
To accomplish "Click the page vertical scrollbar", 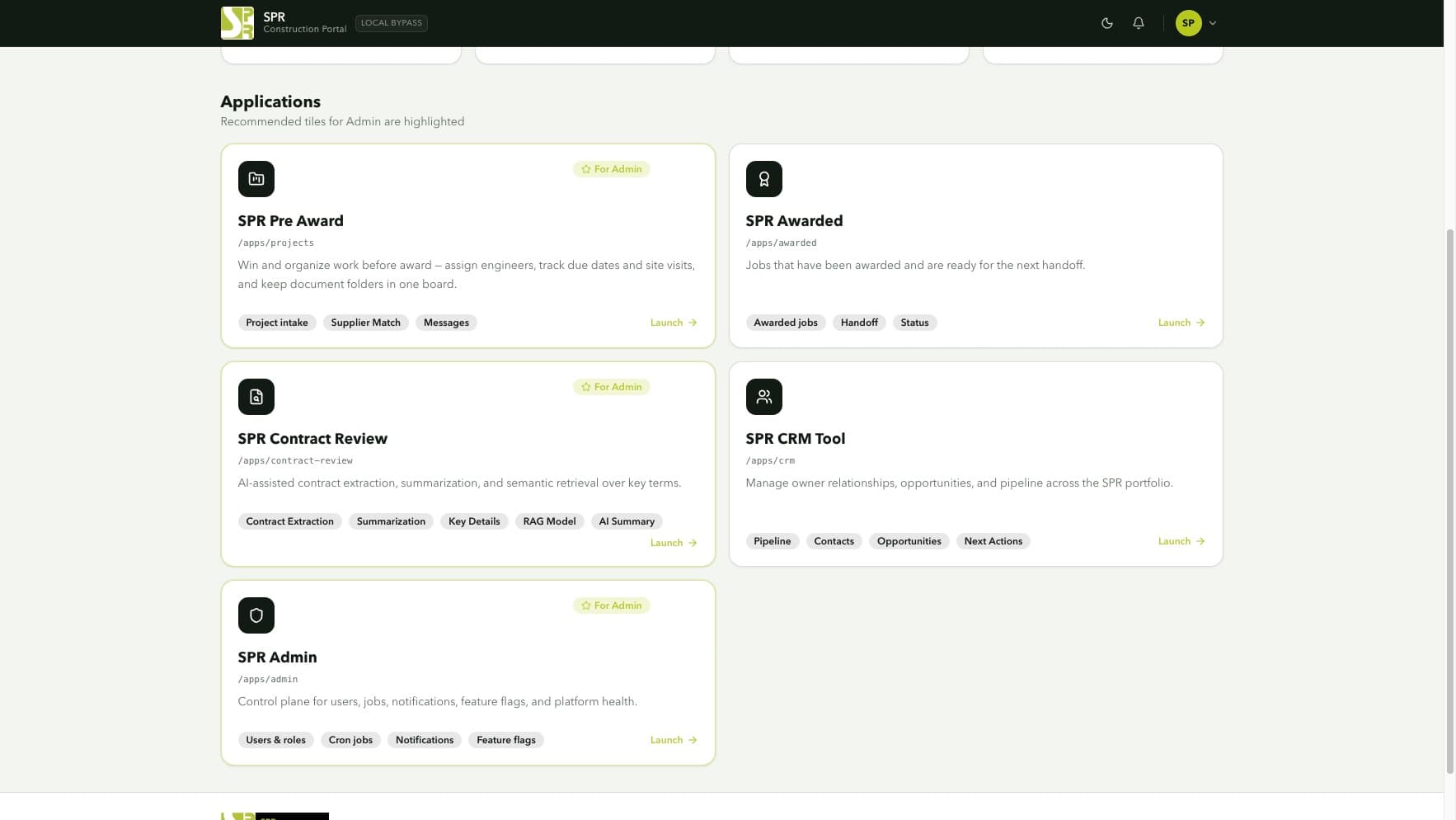I will 1450,501.
